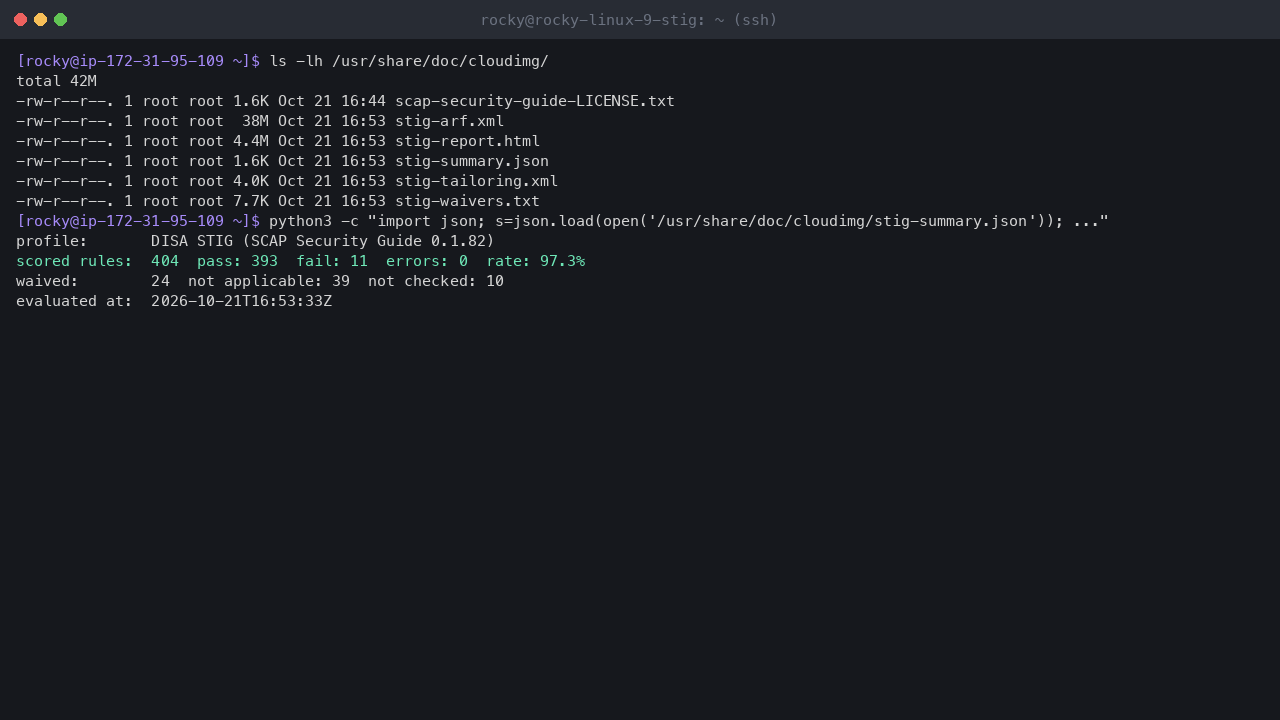Click the 7.7K file size value
Viewport: 1280px width, 720px height.
[251, 201]
